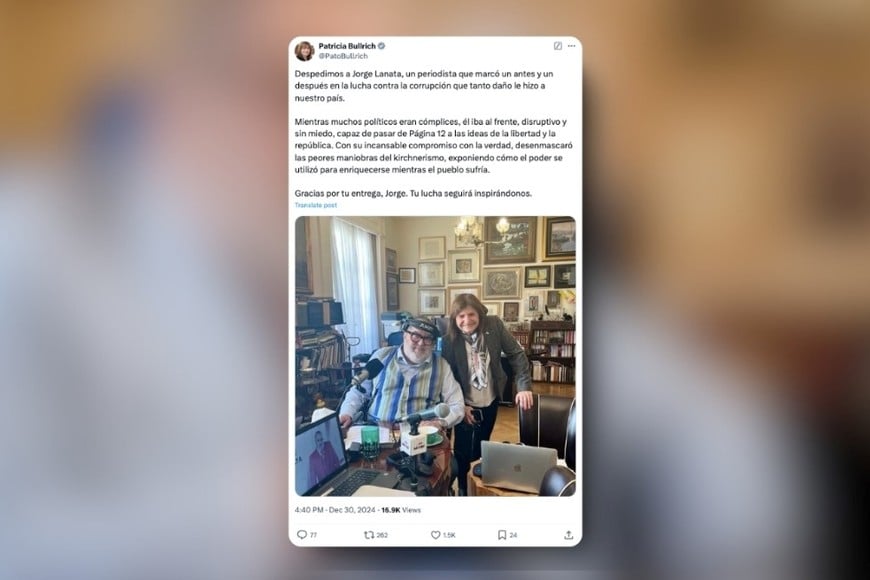This screenshot has height=580, width=870.
Task: Click the 4:40 PM Dec 30, 2024 timestamp
Action: point(335,510)
